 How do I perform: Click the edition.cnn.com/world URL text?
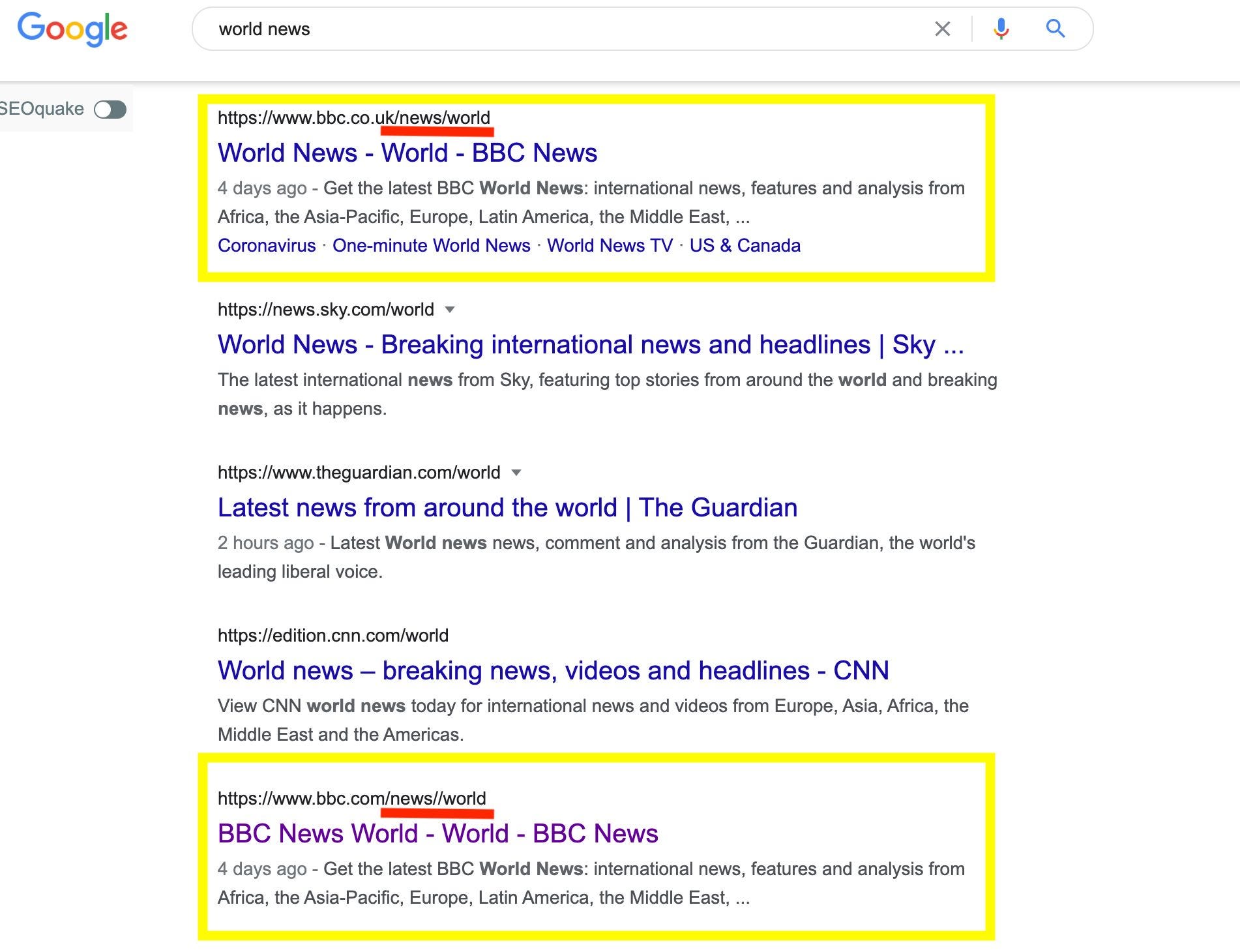(x=333, y=636)
